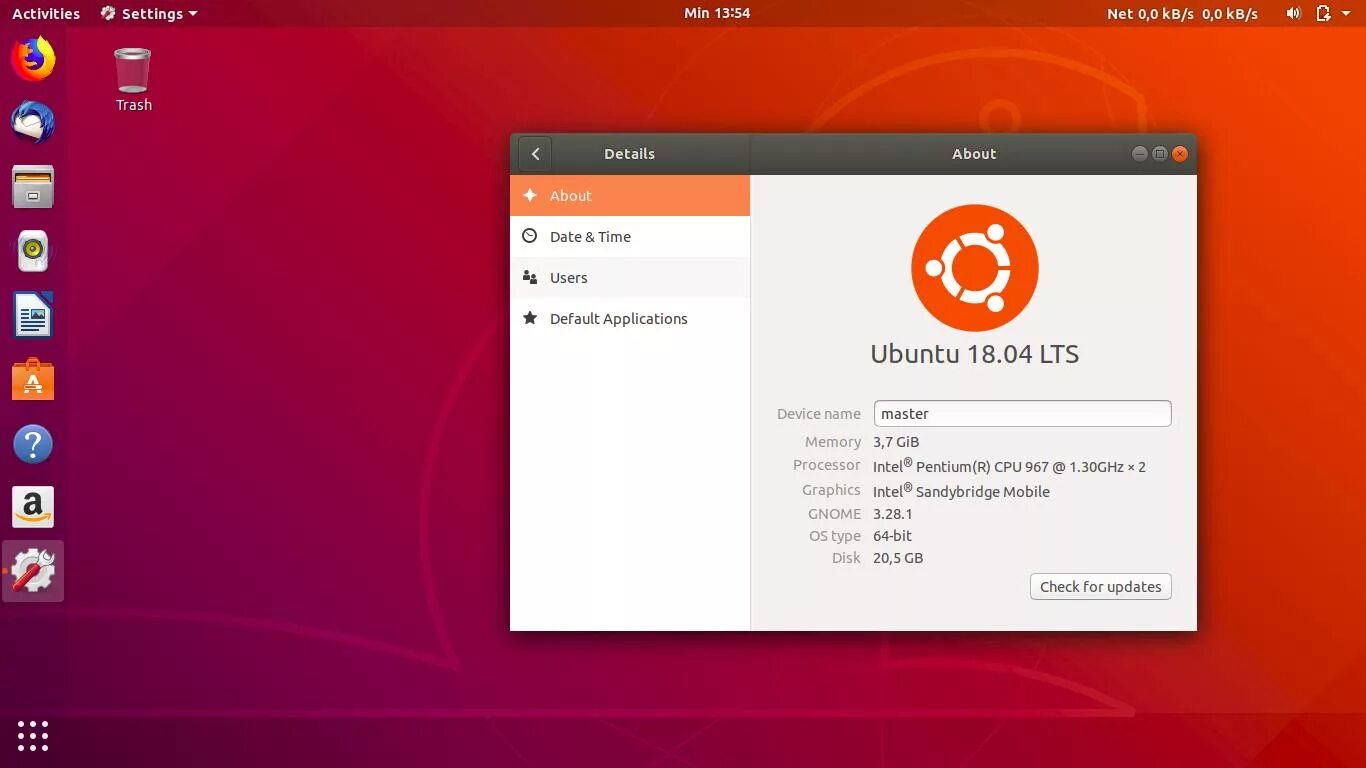Open the Default Applications row's label
The height and width of the screenshot is (768, 1366).
[619, 319]
